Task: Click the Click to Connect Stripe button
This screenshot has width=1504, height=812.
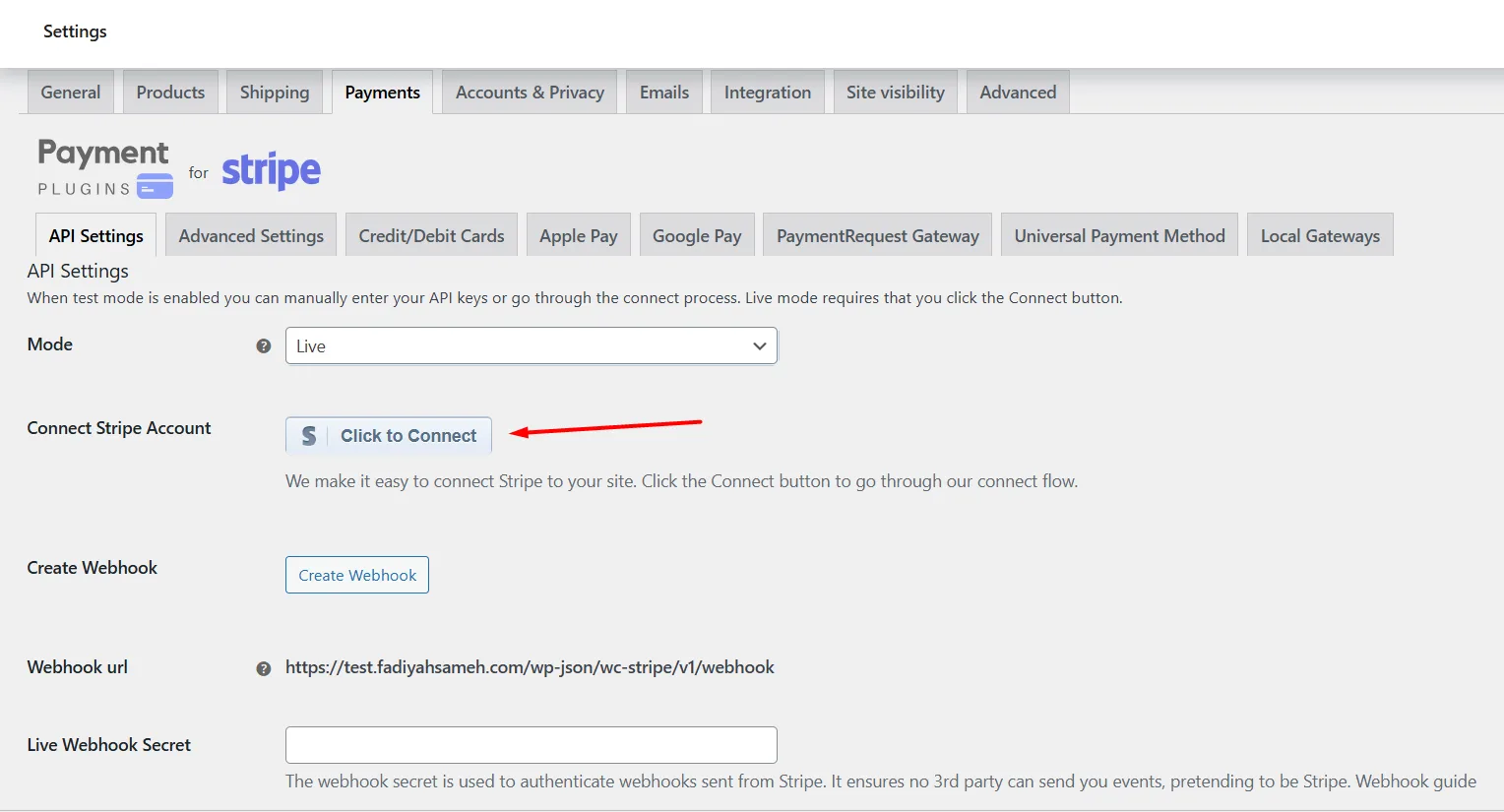Action: (x=389, y=435)
